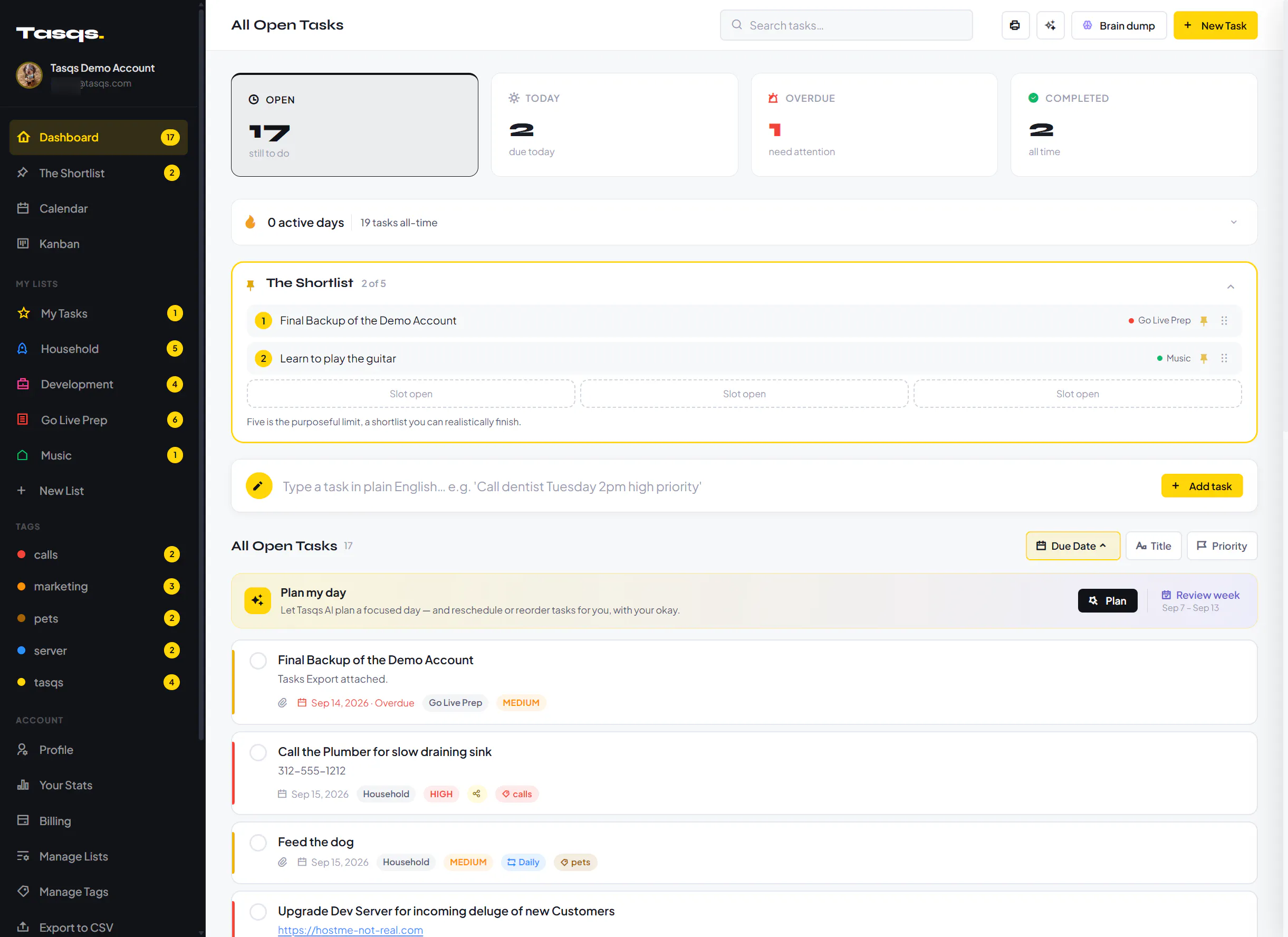Click the share icon on Plumber task
The height and width of the screenshot is (937, 1288).
click(x=476, y=794)
